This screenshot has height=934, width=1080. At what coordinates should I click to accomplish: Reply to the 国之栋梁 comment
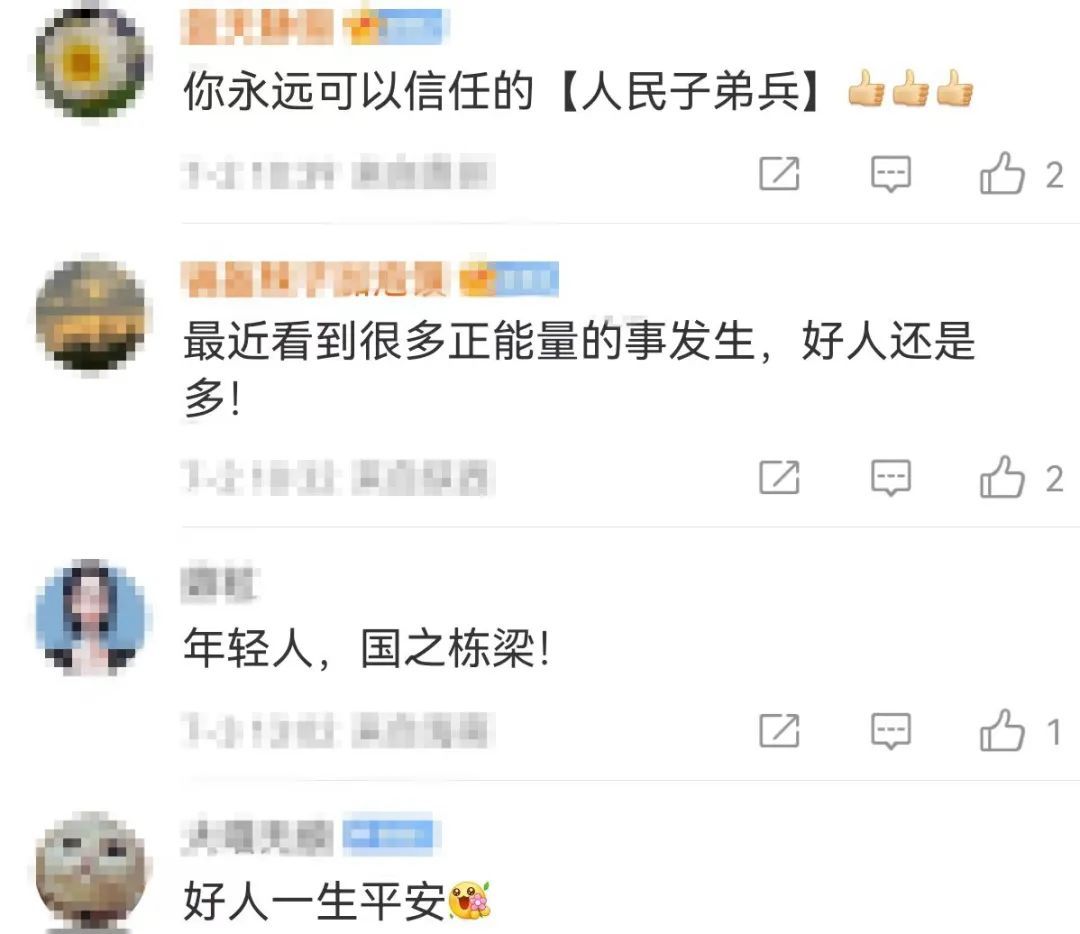tap(891, 730)
